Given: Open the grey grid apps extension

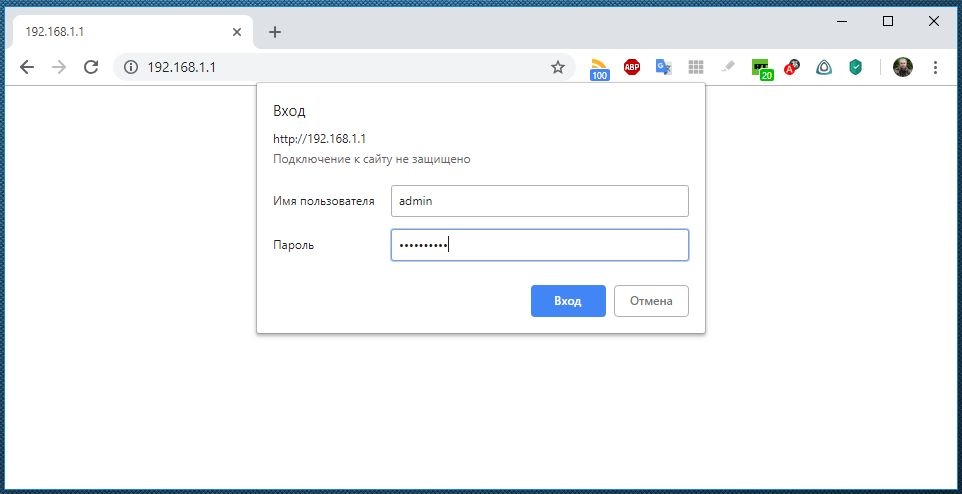Looking at the screenshot, I should (x=696, y=67).
